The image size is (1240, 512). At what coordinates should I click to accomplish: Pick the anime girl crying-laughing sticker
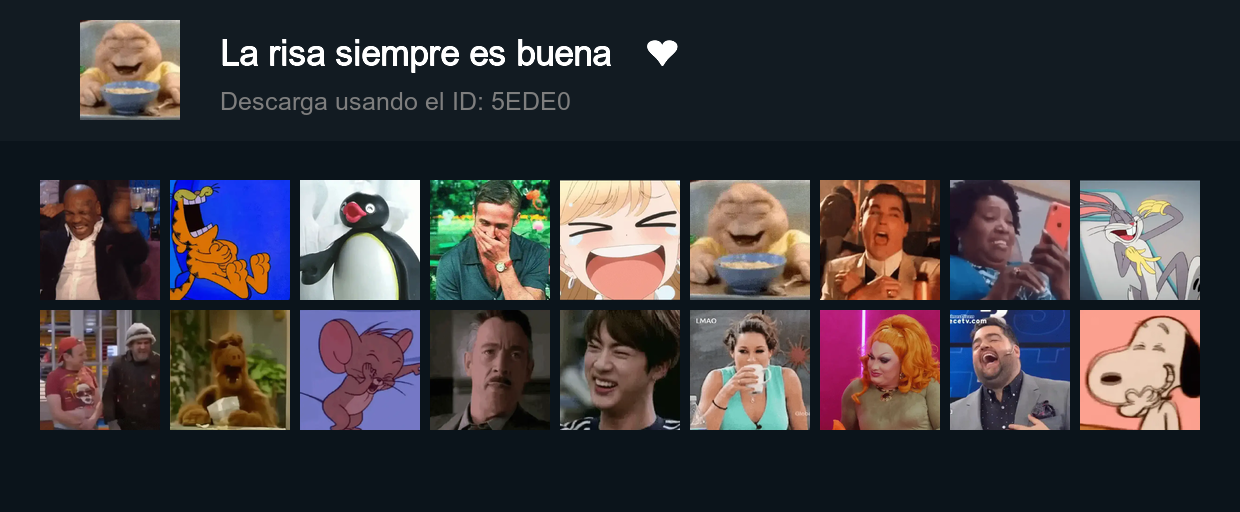pyautogui.click(x=620, y=240)
